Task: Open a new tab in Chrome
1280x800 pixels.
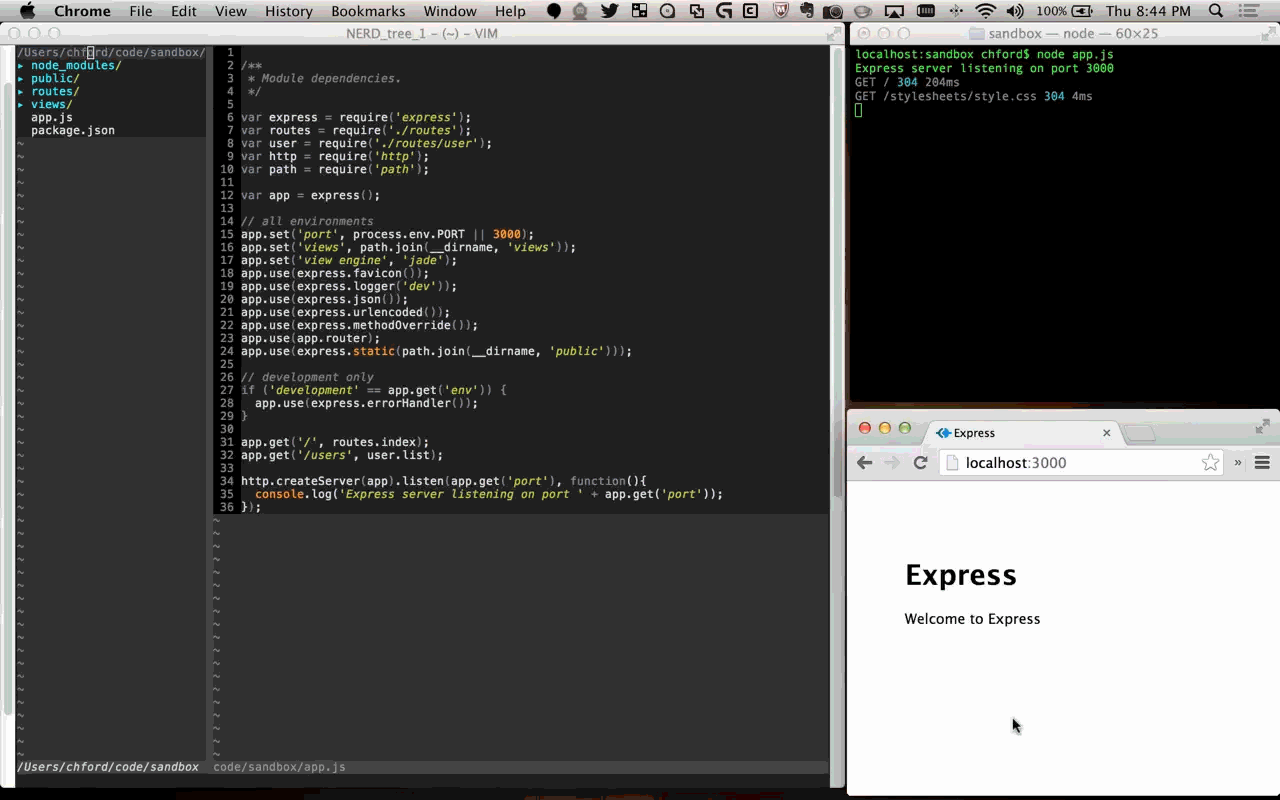Action: pyautogui.click(x=1140, y=433)
